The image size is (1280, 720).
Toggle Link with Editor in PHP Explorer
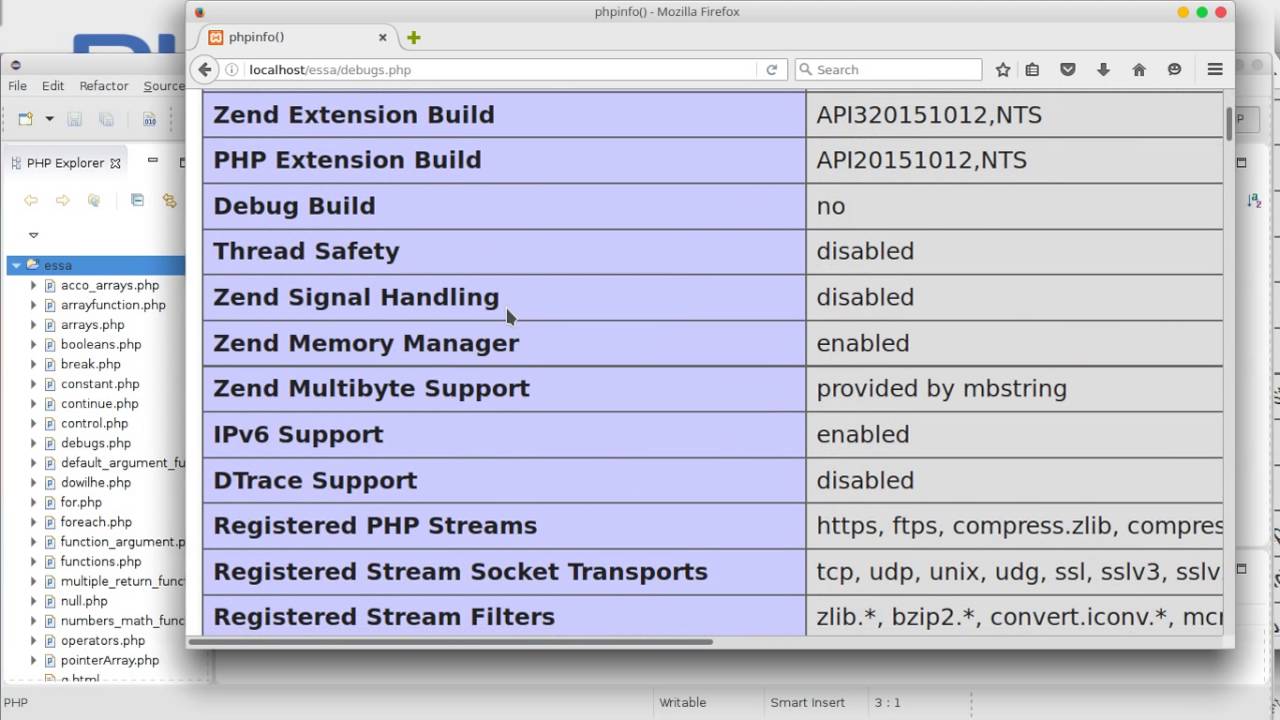(x=169, y=200)
